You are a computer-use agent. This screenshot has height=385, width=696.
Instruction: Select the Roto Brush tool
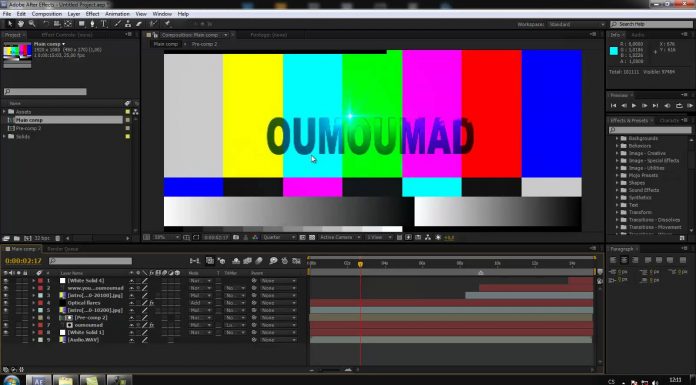point(153,24)
